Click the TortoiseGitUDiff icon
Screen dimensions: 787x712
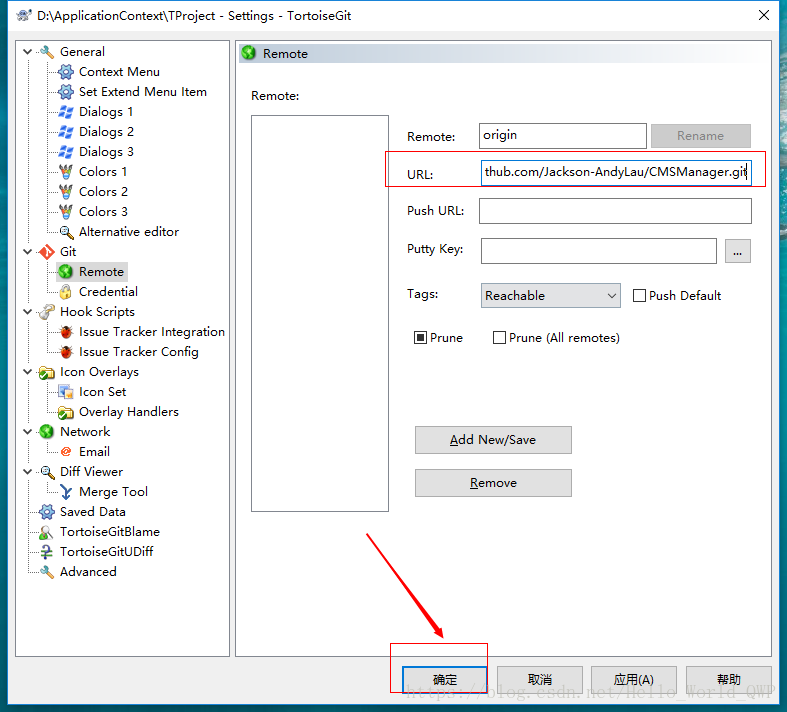click(x=46, y=552)
